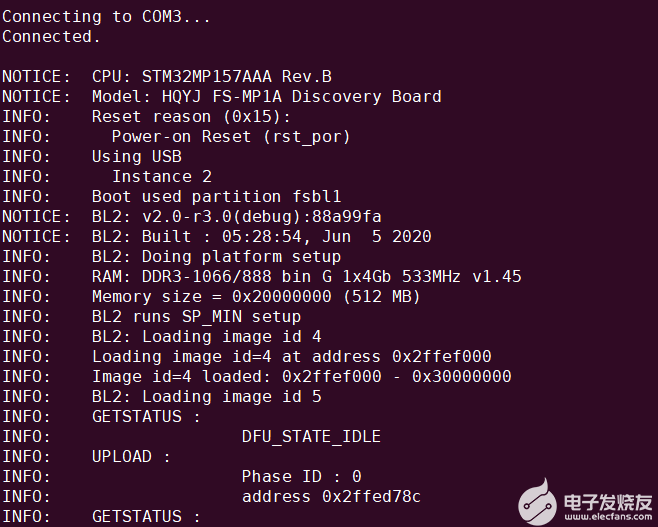Click the RAM DDR3-1066/888 info line
This screenshot has height=527, width=658.
306,276
